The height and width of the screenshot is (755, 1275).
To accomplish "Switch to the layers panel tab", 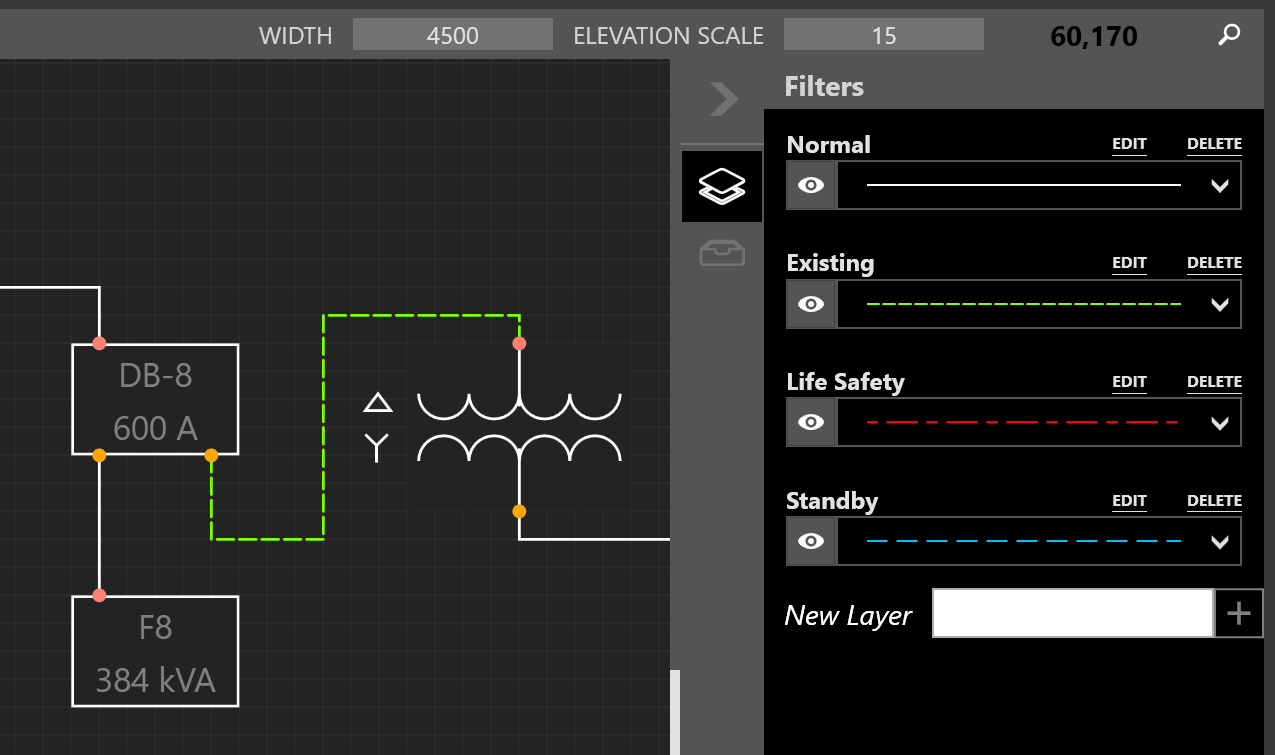I will click(x=721, y=185).
